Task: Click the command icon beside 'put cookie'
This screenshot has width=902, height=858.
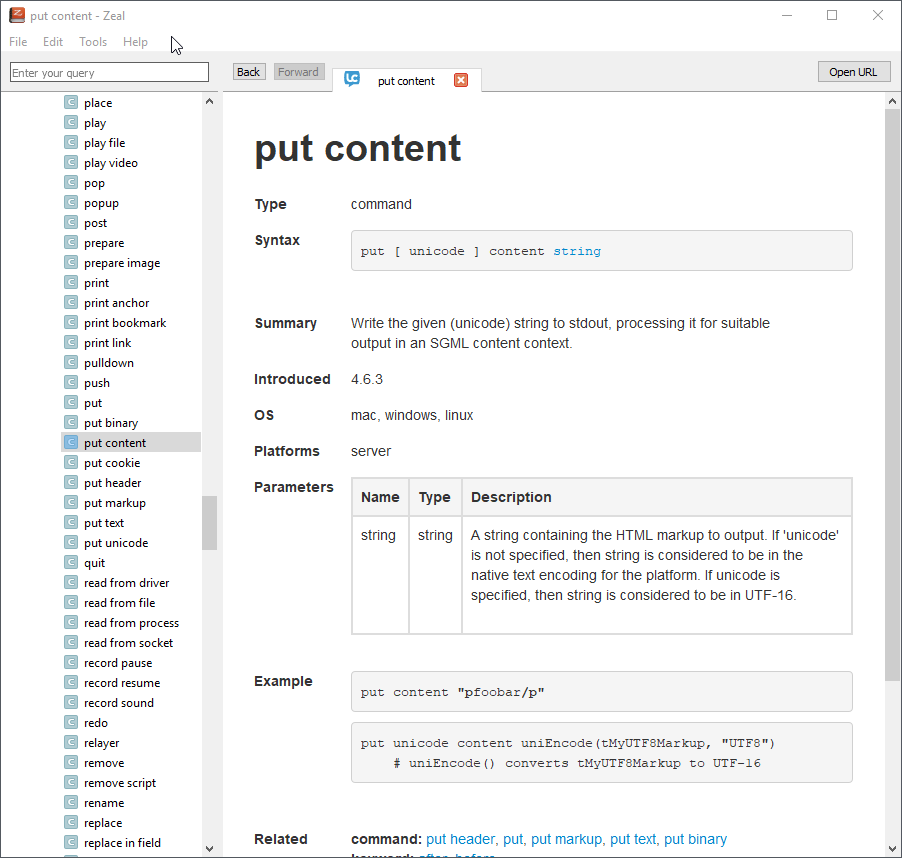Action: pos(71,463)
